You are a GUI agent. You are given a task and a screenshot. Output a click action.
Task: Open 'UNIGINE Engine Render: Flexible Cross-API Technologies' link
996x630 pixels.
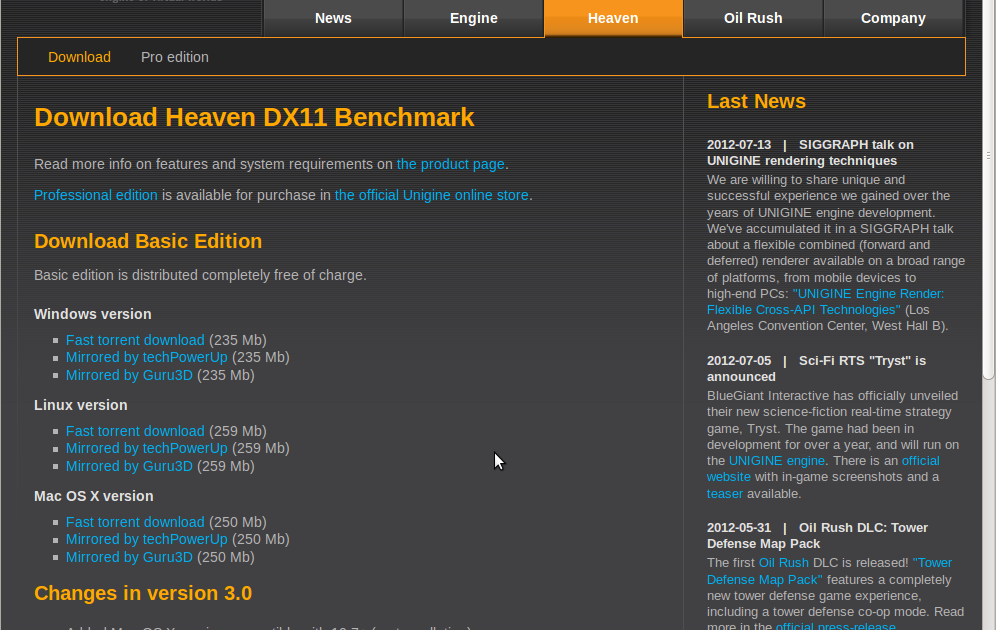pyautogui.click(x=825, y=302)
